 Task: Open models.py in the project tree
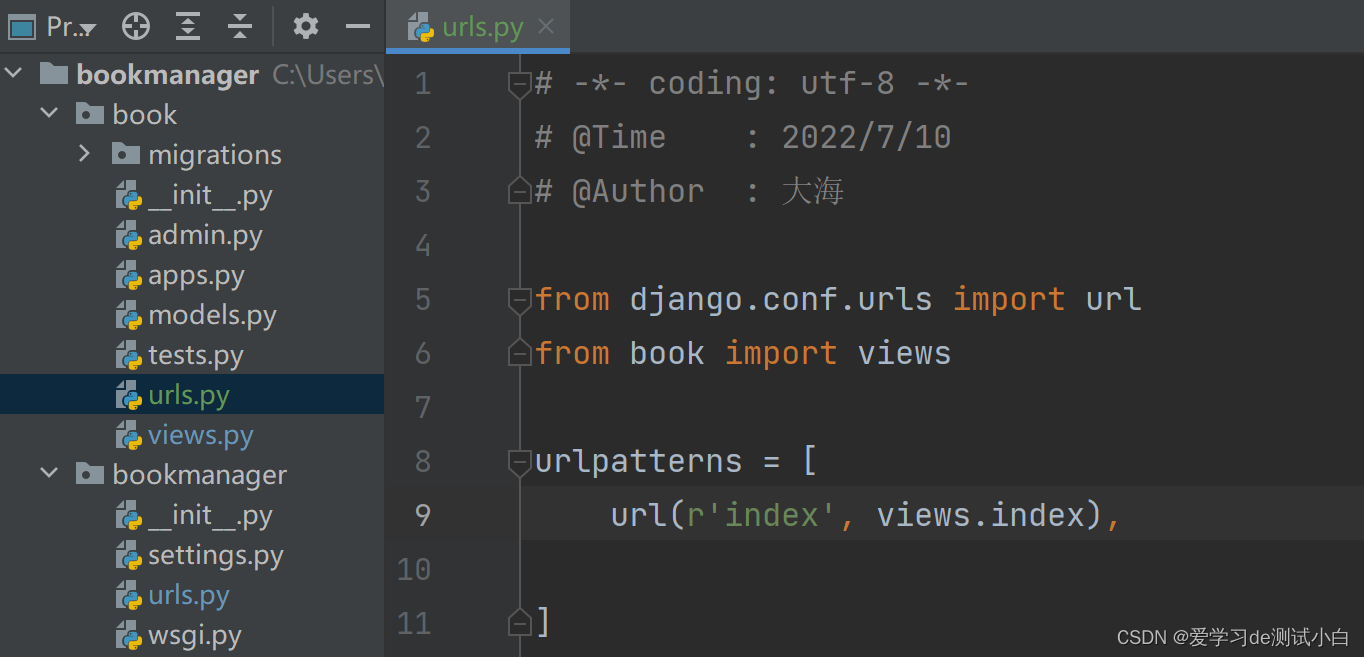[x=212, y=315]
